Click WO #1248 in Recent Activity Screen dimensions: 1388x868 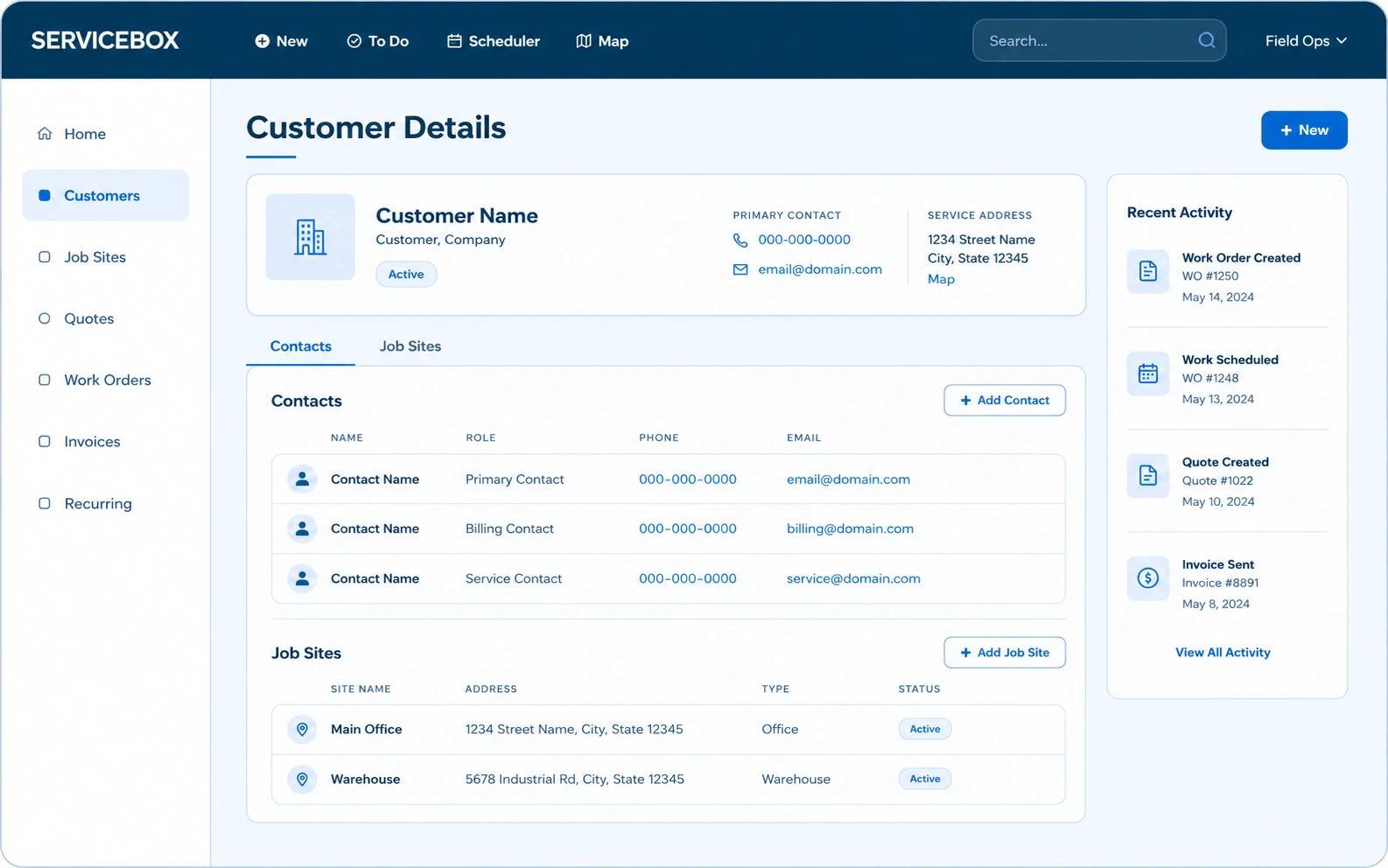point(1210,378)
